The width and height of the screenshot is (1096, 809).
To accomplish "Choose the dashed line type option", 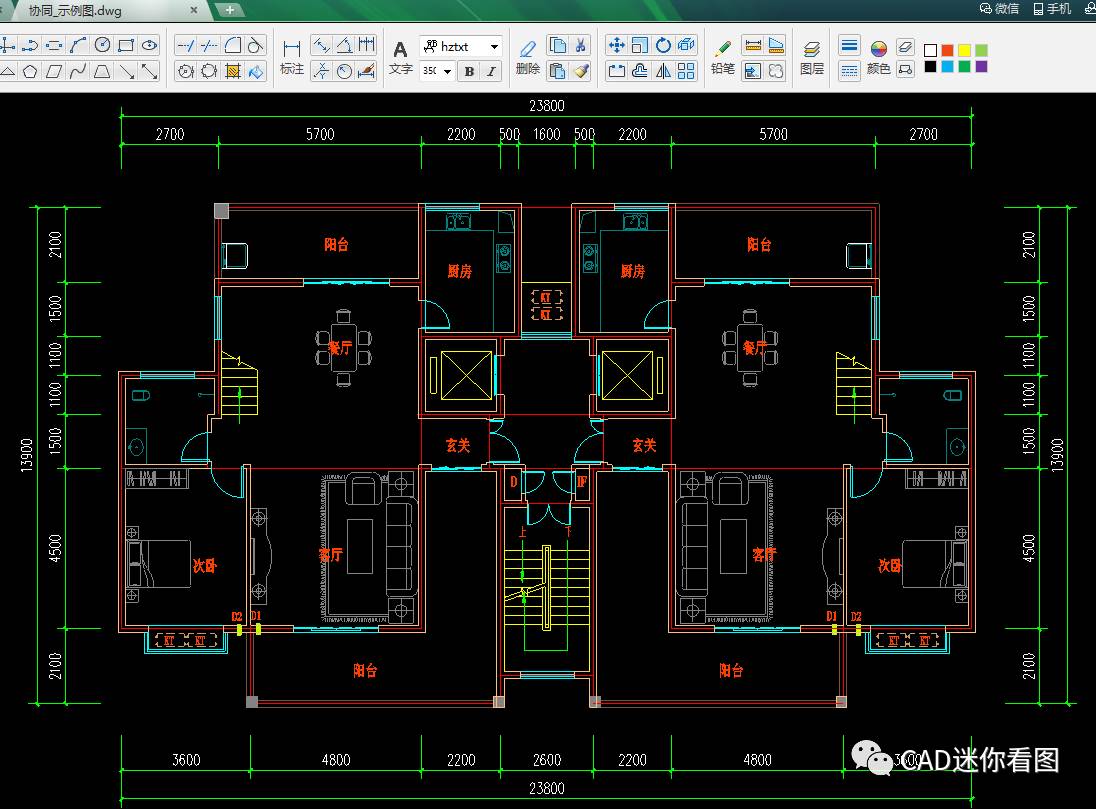I will [849, 71].
